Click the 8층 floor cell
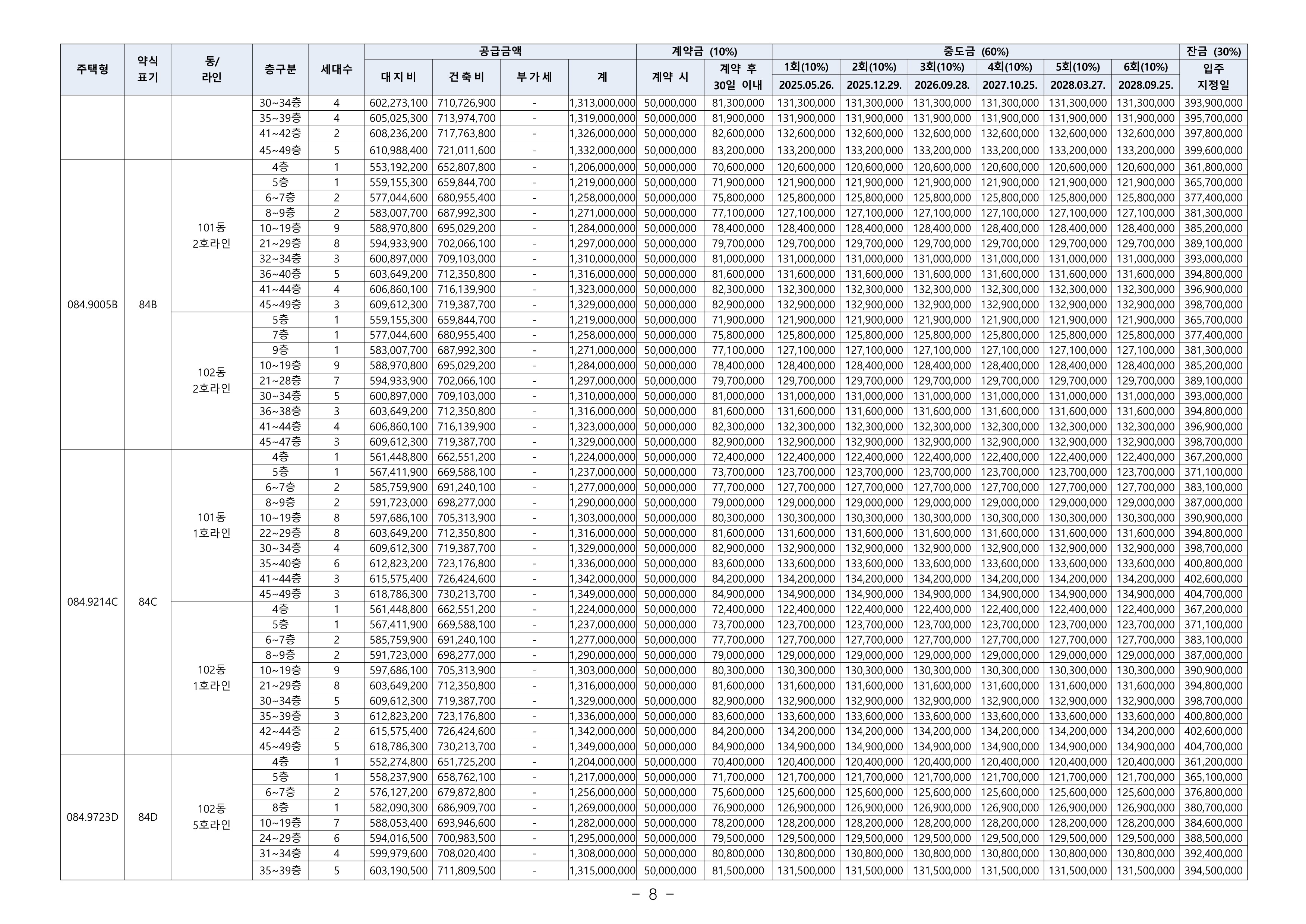This screenshot has height=924, width=1306. point(280,807)
